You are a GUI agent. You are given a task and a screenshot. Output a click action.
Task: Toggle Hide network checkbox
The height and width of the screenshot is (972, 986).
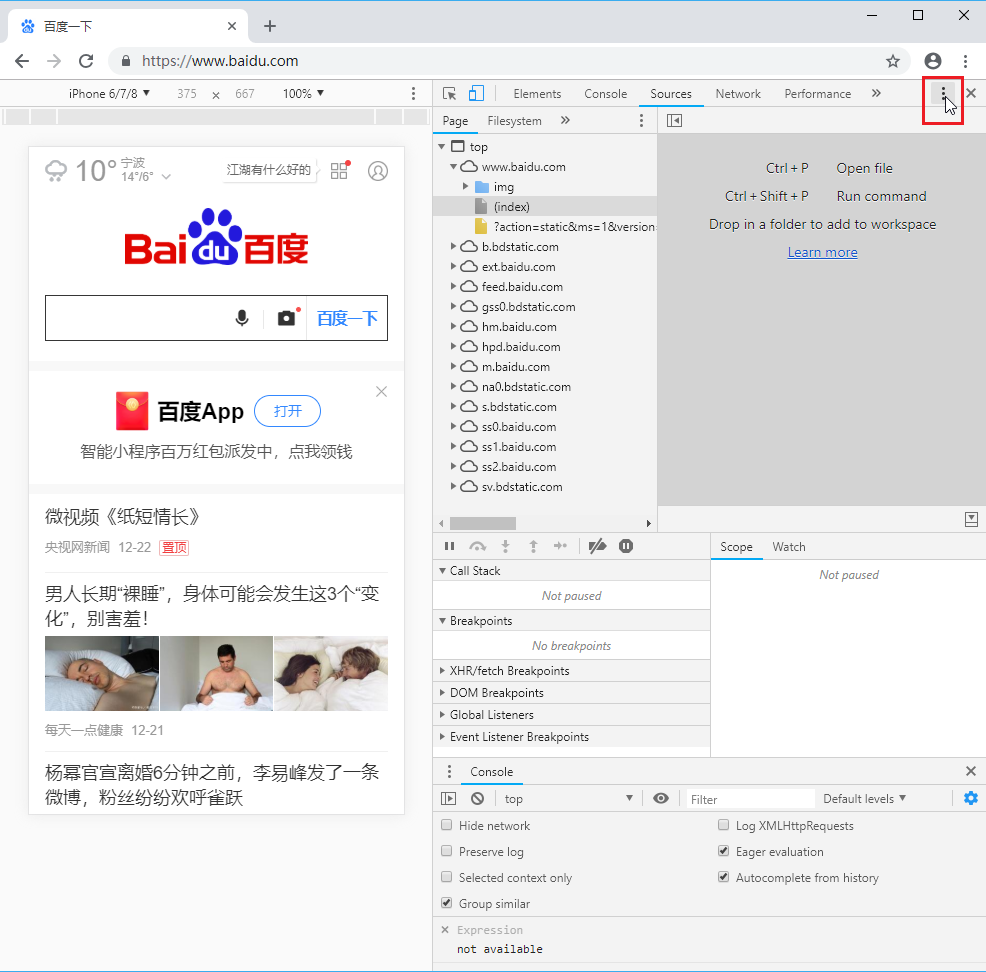[x=446, y=825]
